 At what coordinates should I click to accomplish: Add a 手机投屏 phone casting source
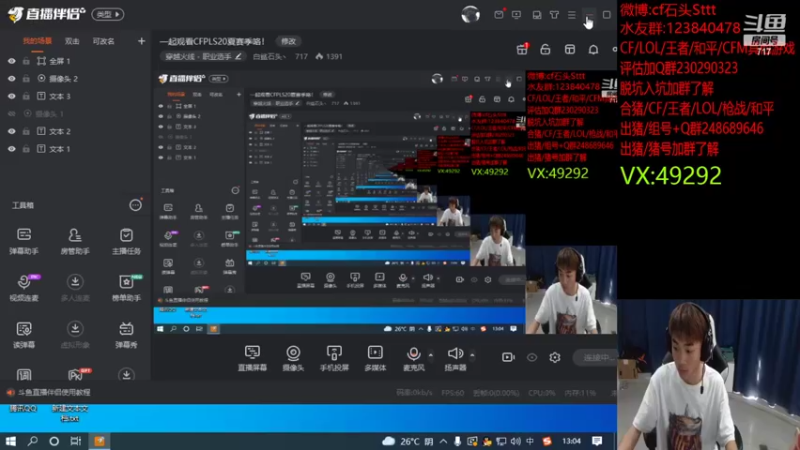click(334, 358)
